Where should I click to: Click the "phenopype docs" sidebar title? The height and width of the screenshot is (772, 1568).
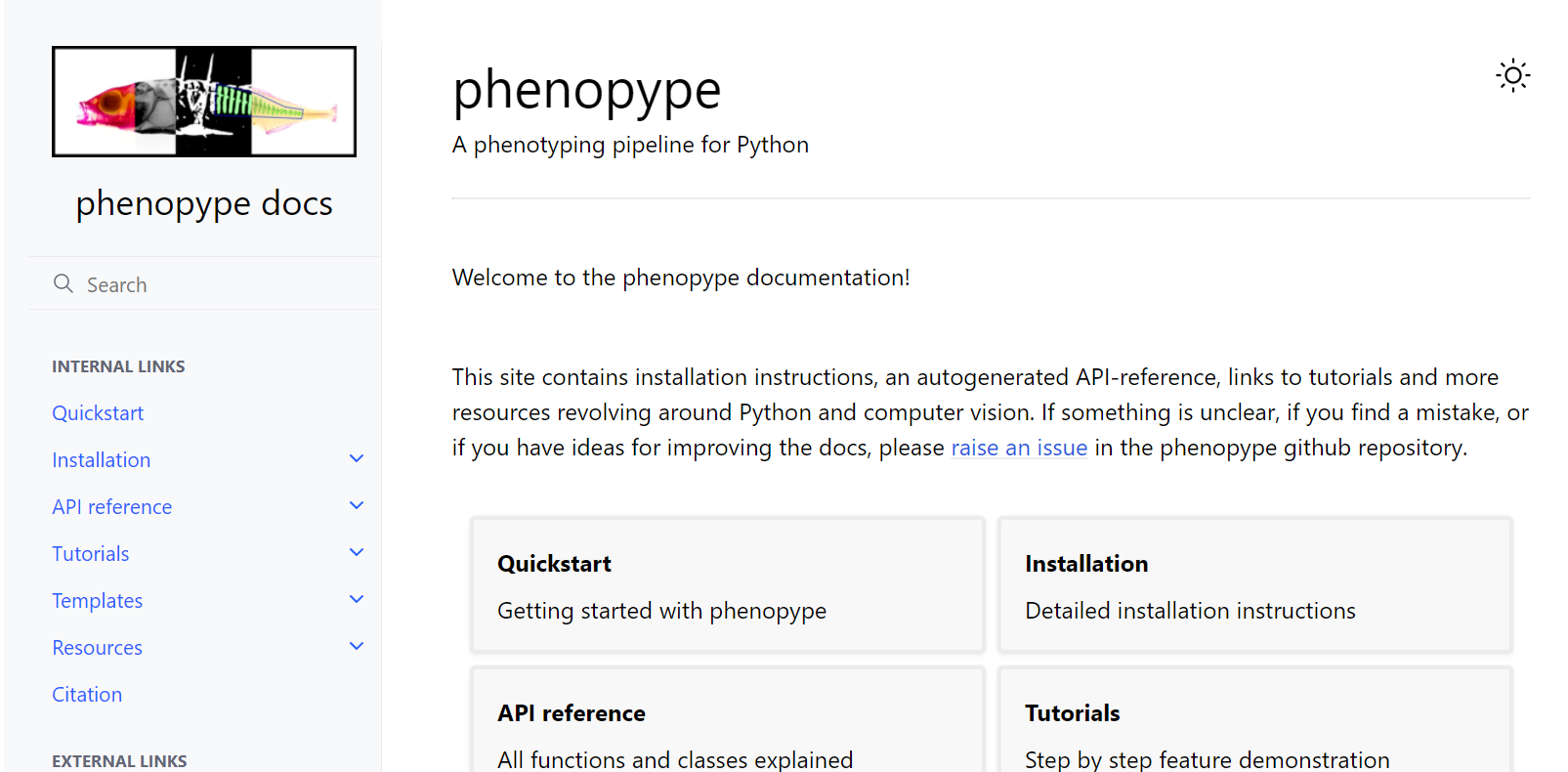pyautogui.click(x=204, y=203)
